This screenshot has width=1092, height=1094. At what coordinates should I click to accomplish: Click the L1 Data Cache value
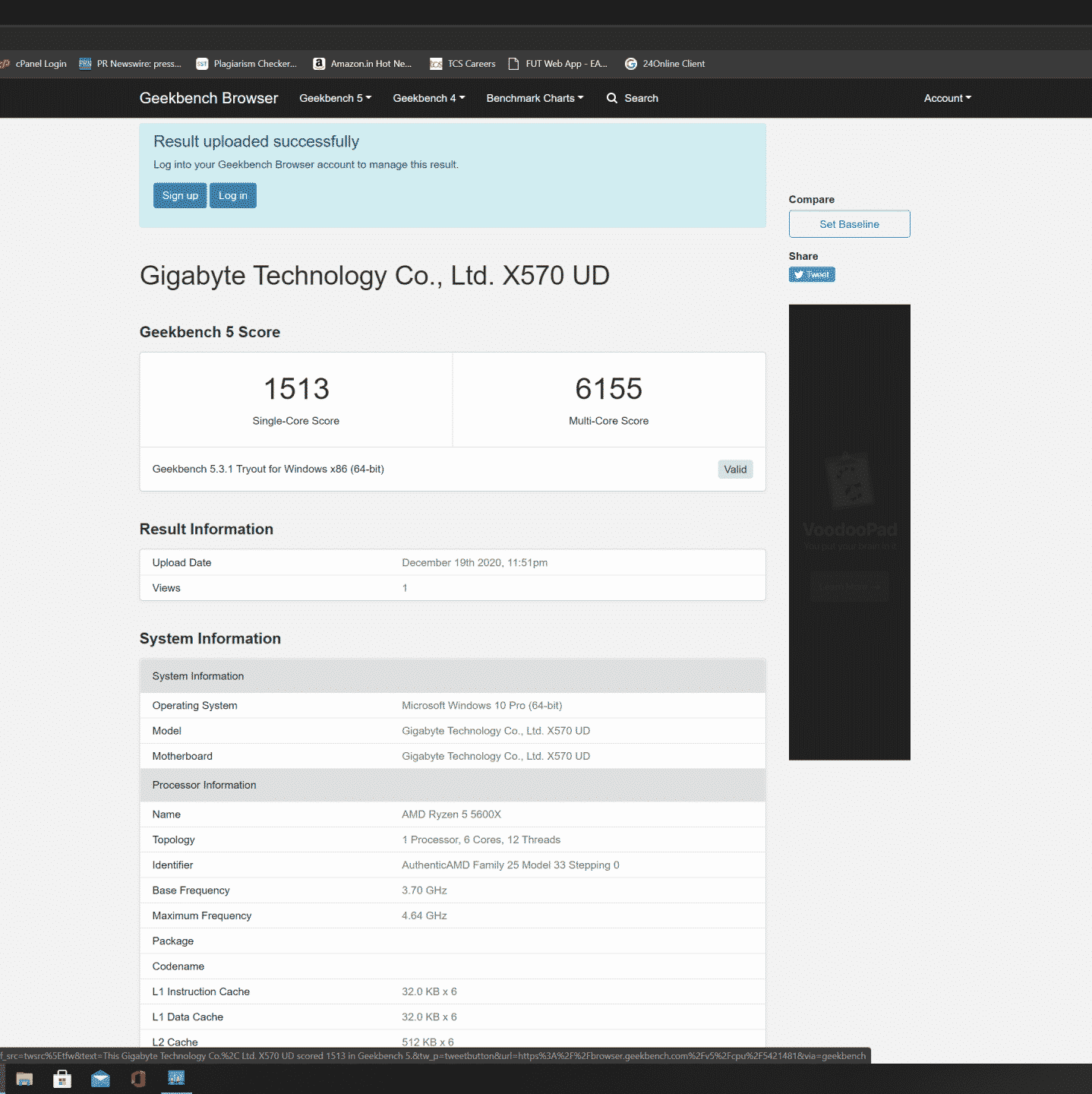pyautogui.click(x=429, y=1017)
